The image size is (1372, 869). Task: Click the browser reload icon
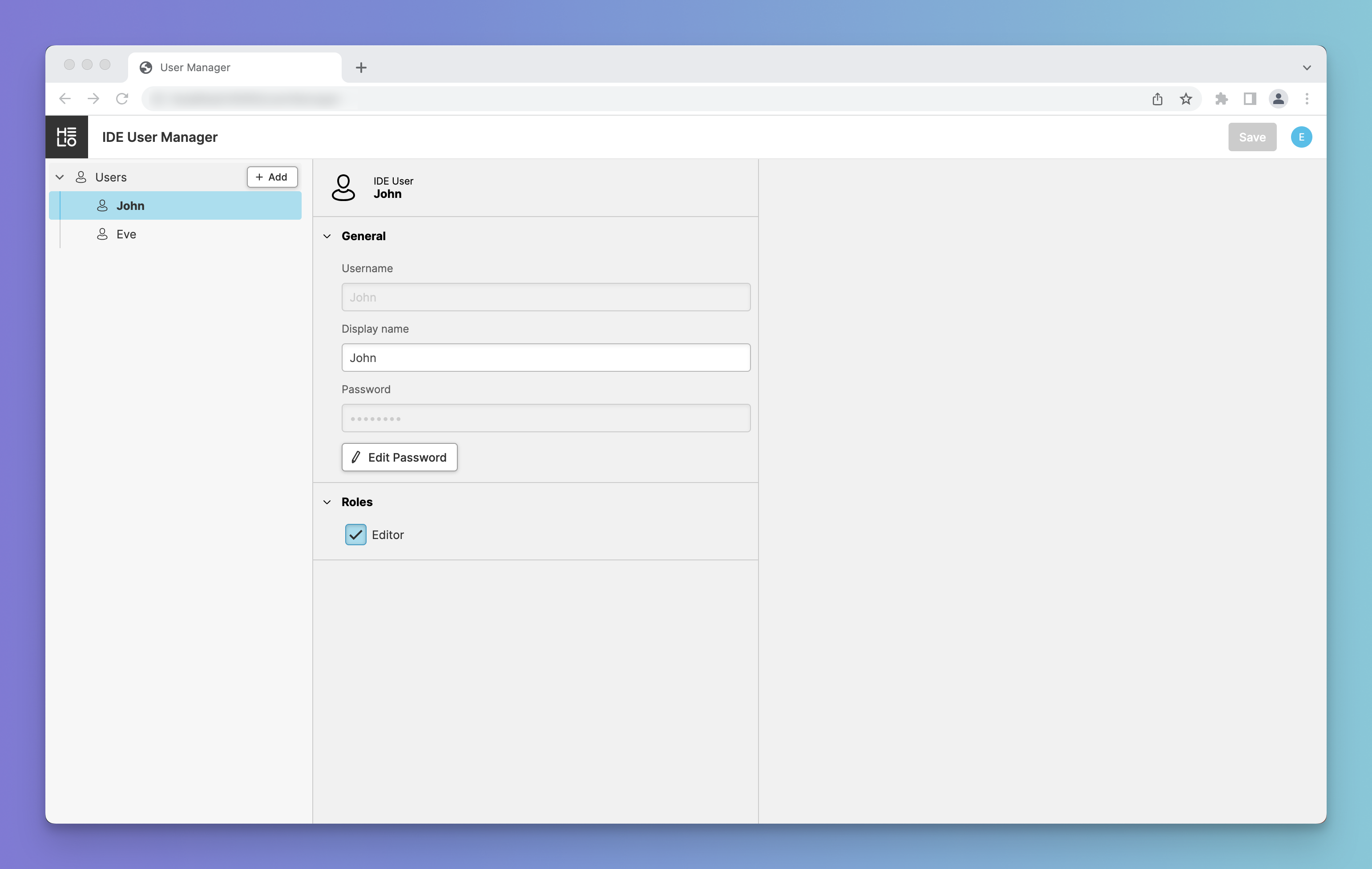122,99
